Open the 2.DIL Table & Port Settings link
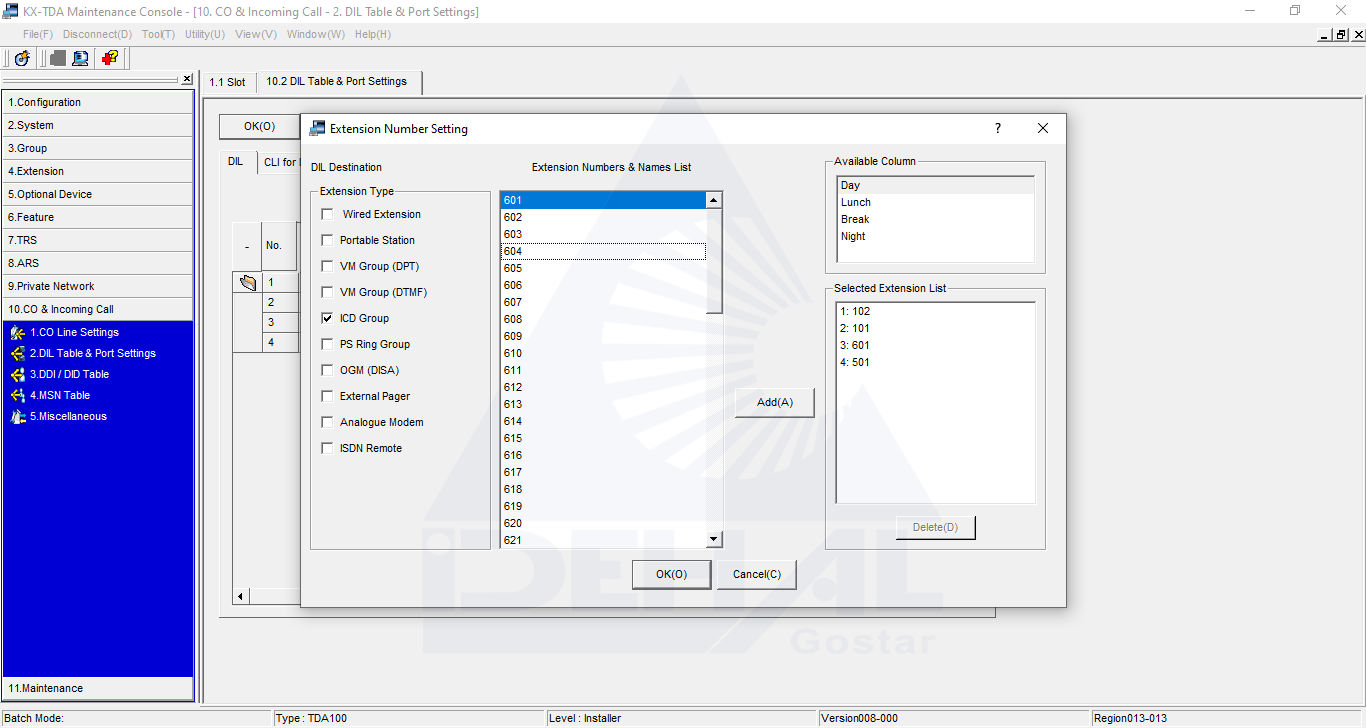 pyautogui.click(x=93, y=353)
